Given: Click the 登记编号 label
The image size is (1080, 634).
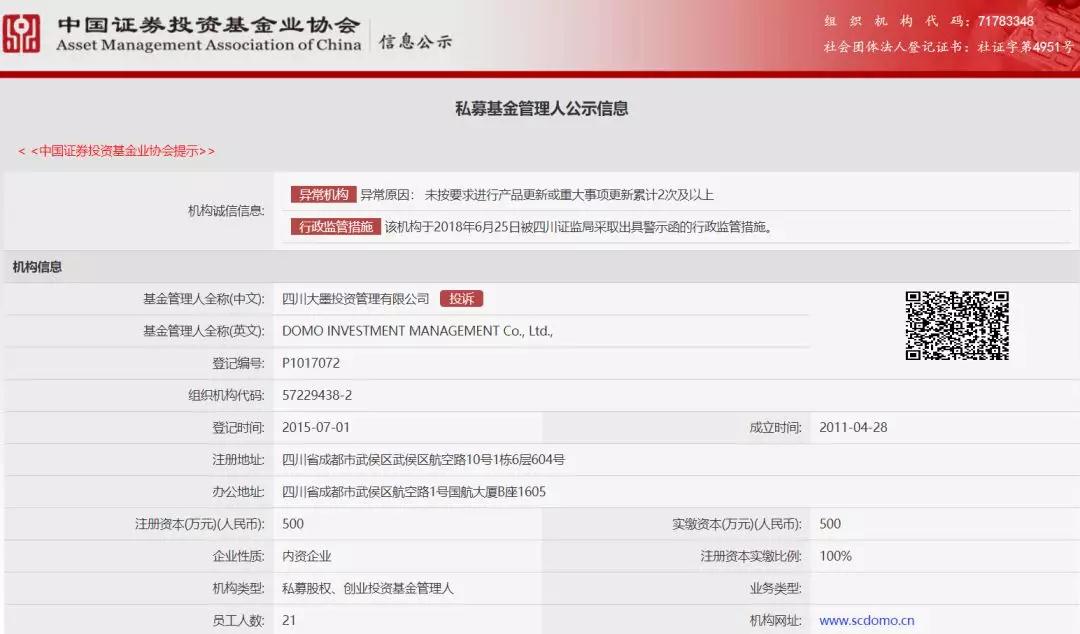Looking at the screenshot, I should (238, 363).
